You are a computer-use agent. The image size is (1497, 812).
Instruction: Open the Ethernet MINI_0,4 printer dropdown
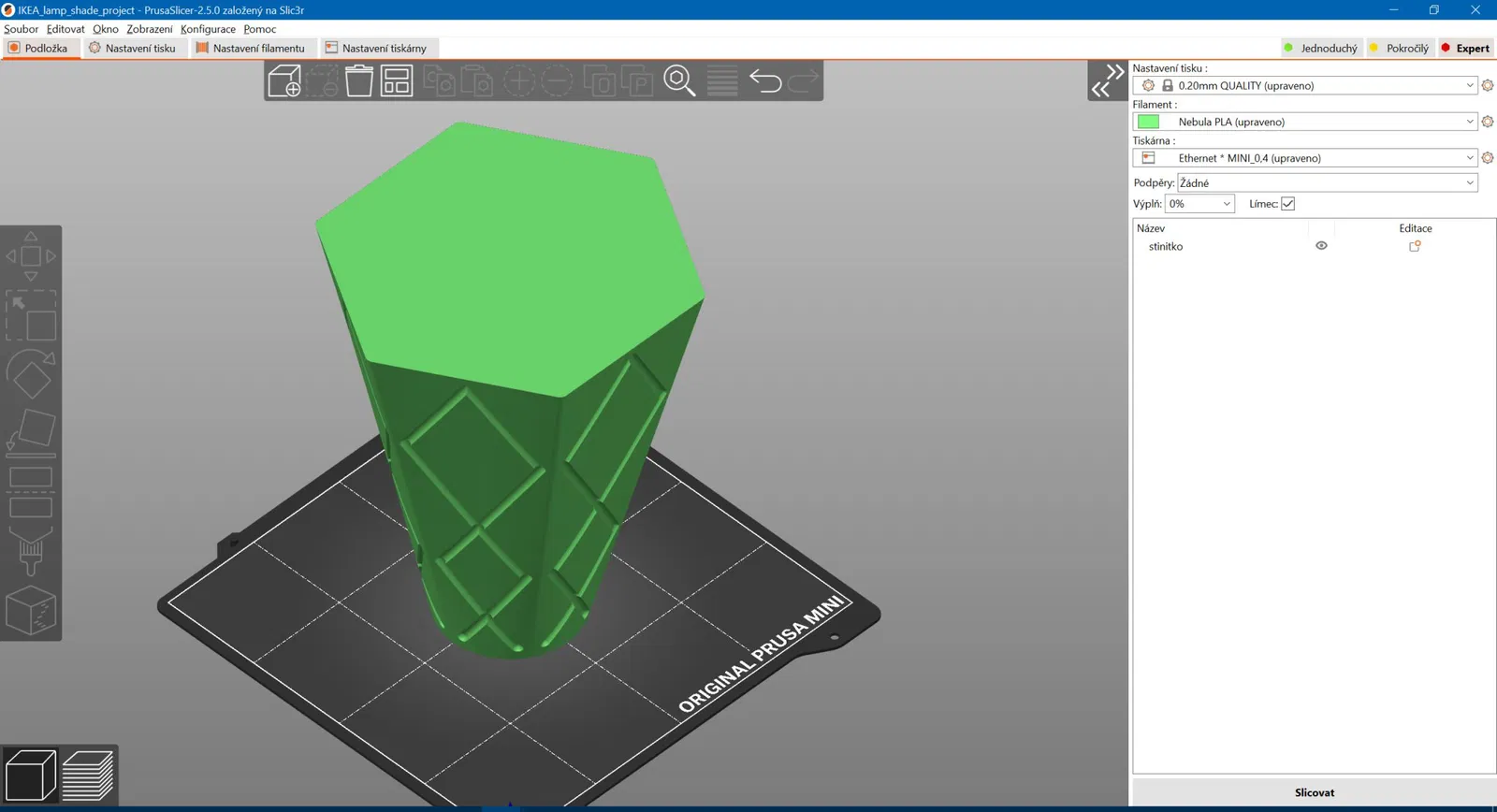(1305, 158)
